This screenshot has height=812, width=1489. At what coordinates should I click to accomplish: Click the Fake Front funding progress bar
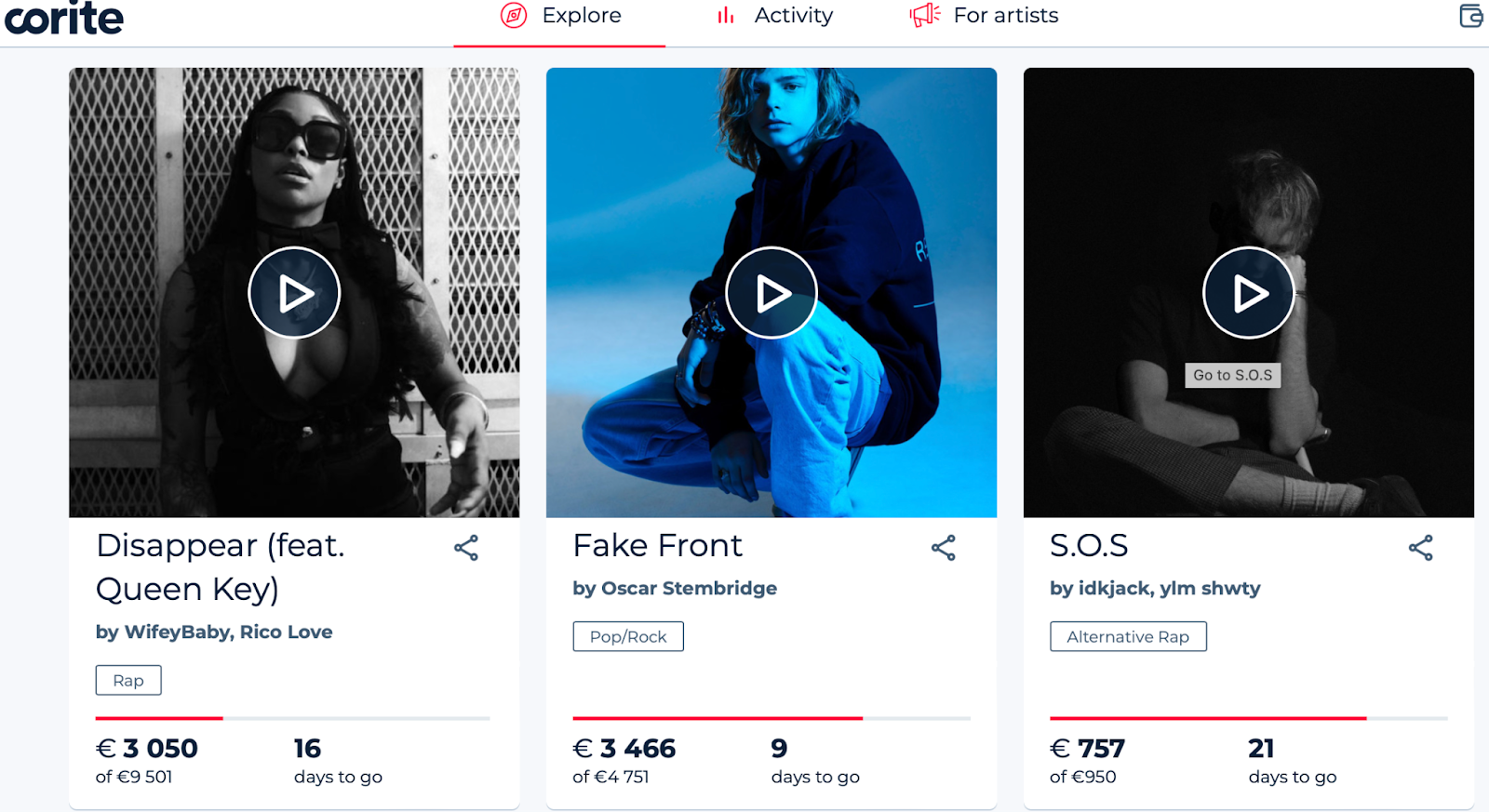tap(771, 718)
